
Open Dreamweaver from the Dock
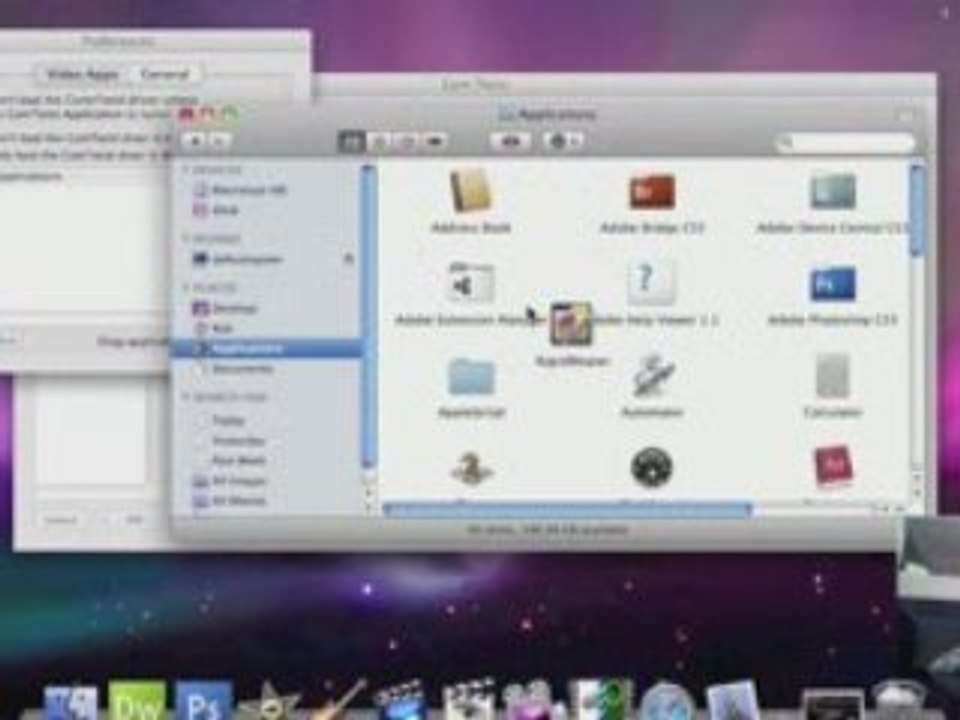click(136, 701)
